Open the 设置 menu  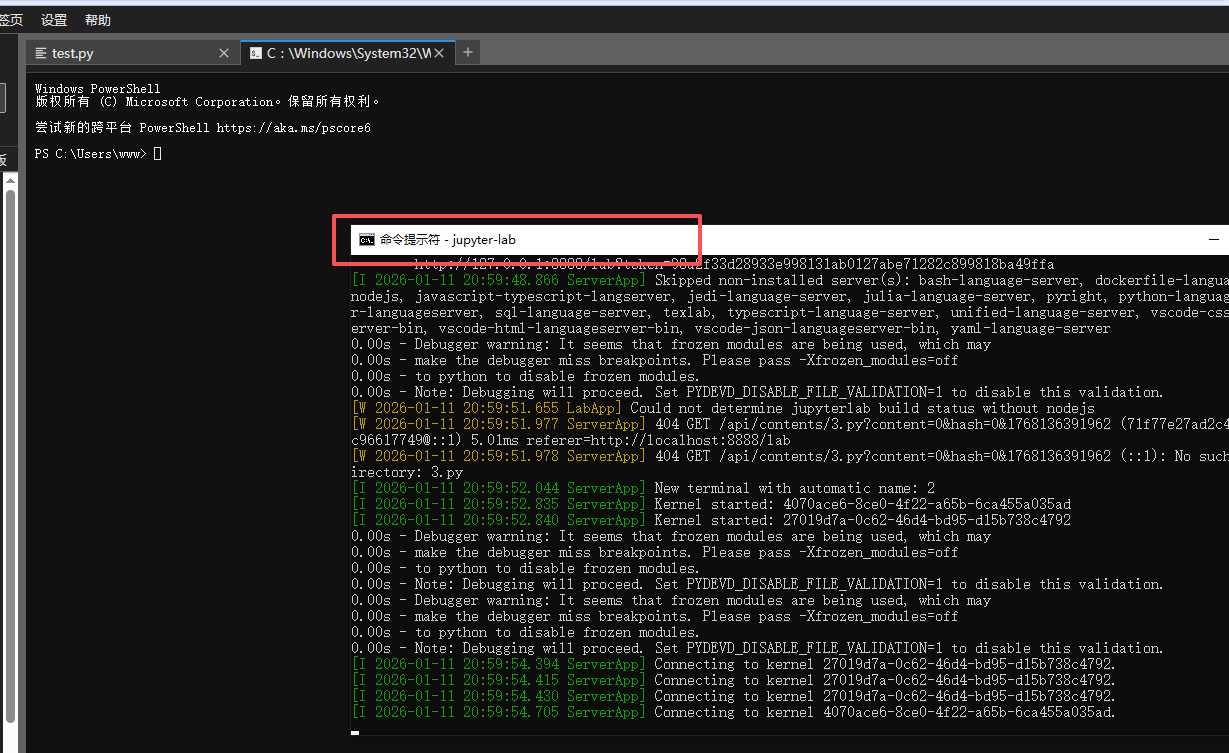coord(53,19)
